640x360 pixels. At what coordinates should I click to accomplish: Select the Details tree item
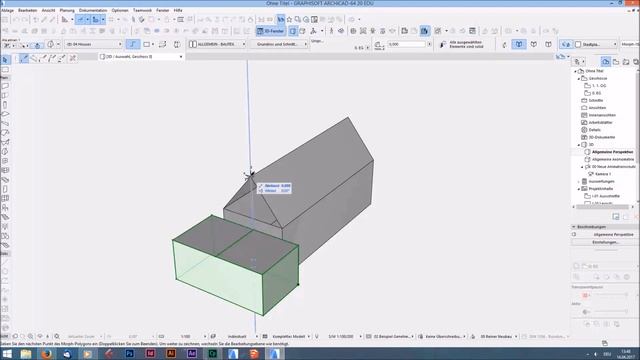tap(594, 130)
